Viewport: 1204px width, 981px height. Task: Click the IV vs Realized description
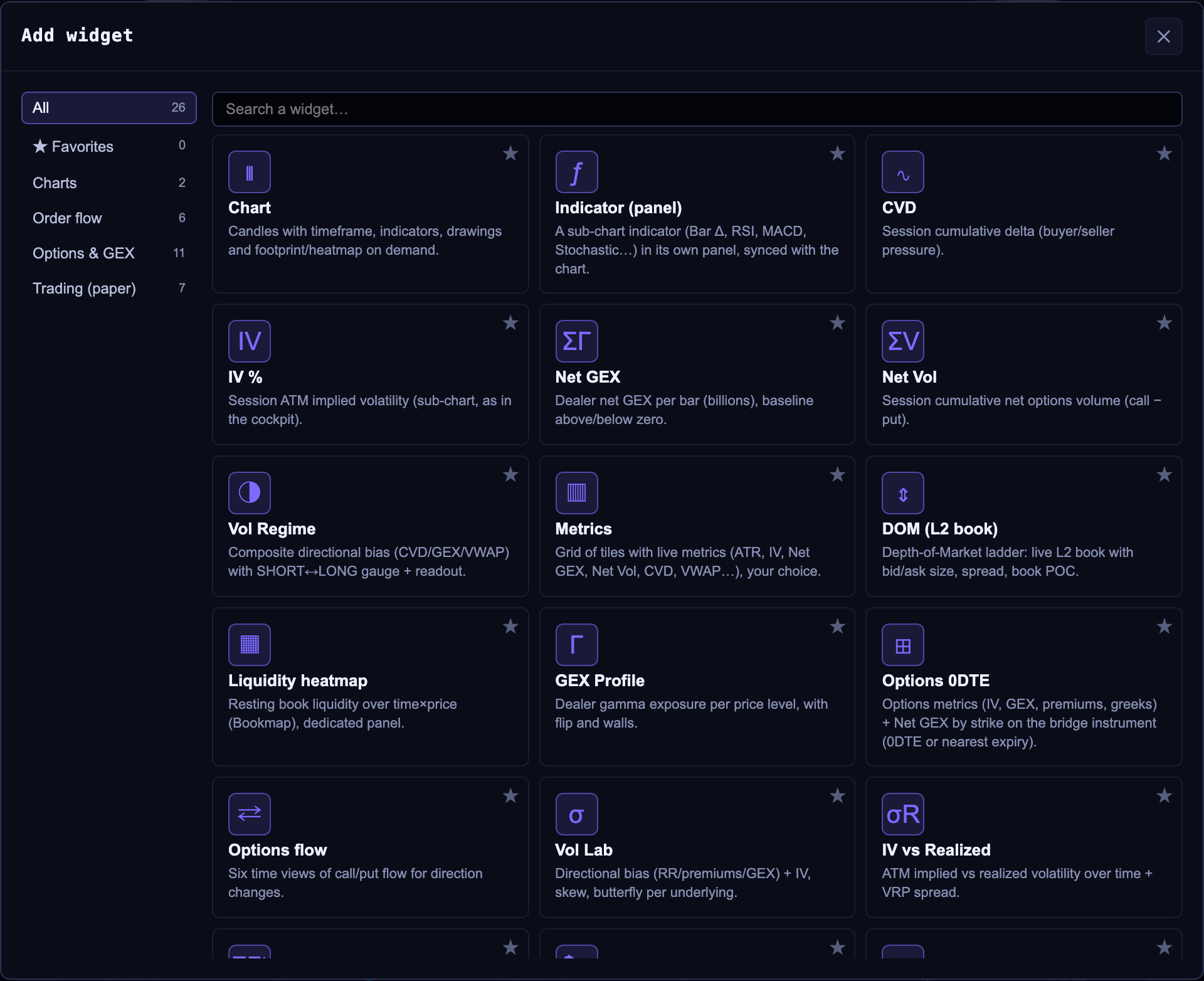pos(1017,883)
